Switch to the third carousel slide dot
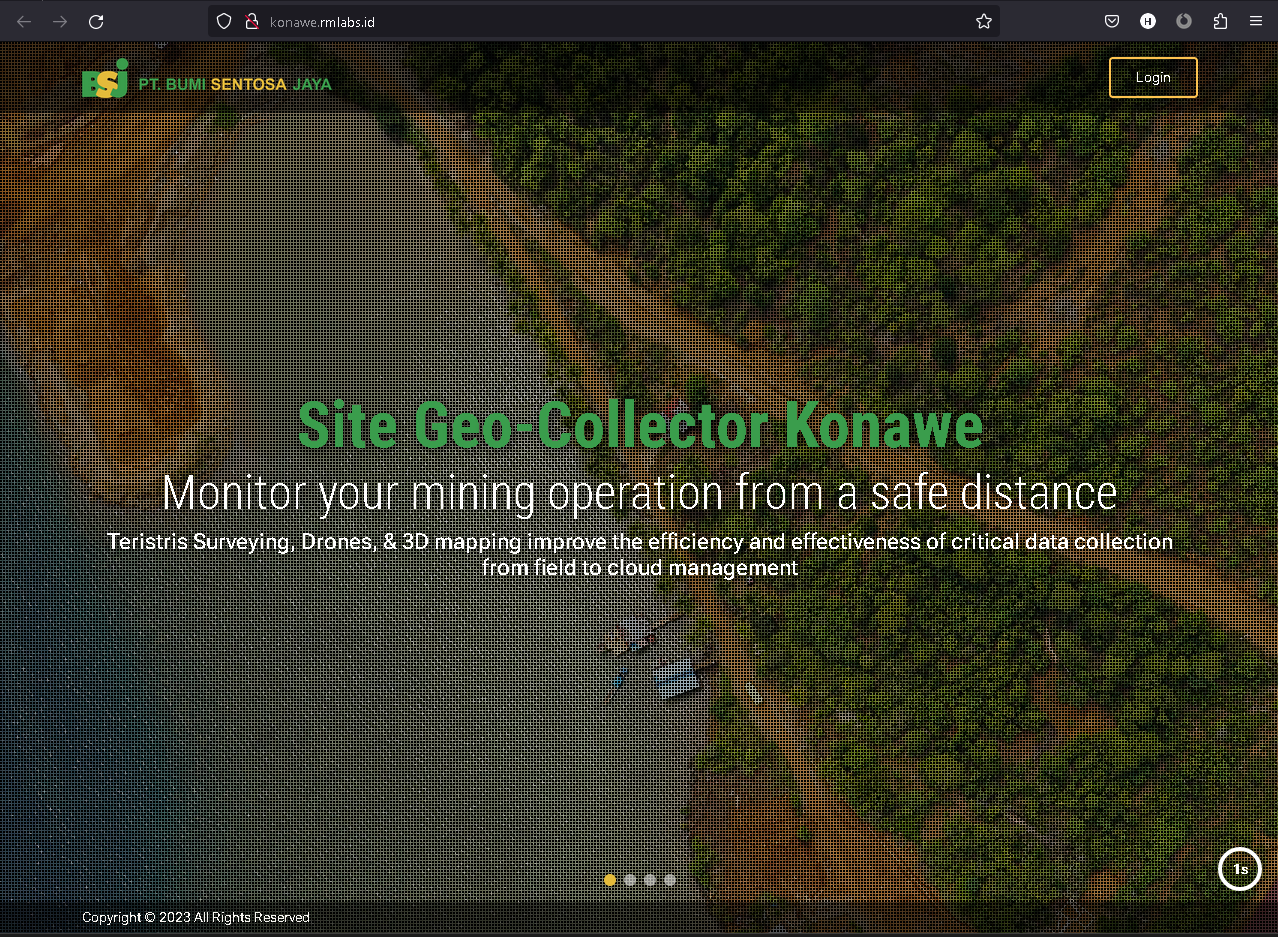The width and height of the screenshot is (1278, 937). (x=650, y=880)
